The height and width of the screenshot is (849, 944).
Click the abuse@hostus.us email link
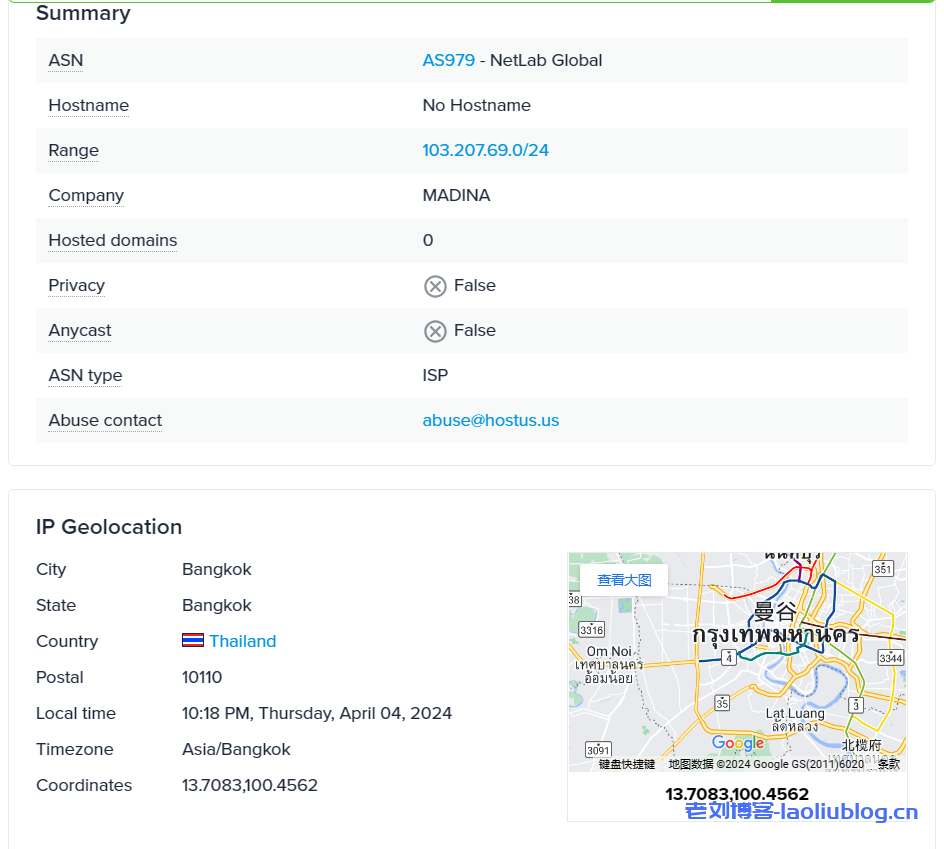click(490, 420)
